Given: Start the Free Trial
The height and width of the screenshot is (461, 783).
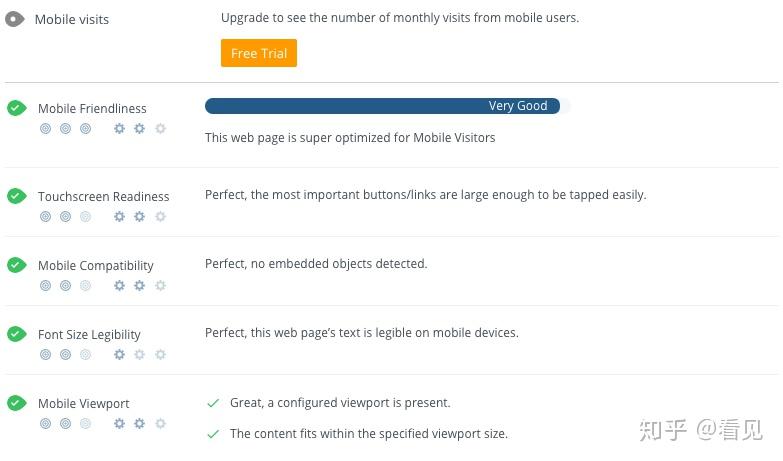Looking at the screenshot, I should tap(259, 53).
